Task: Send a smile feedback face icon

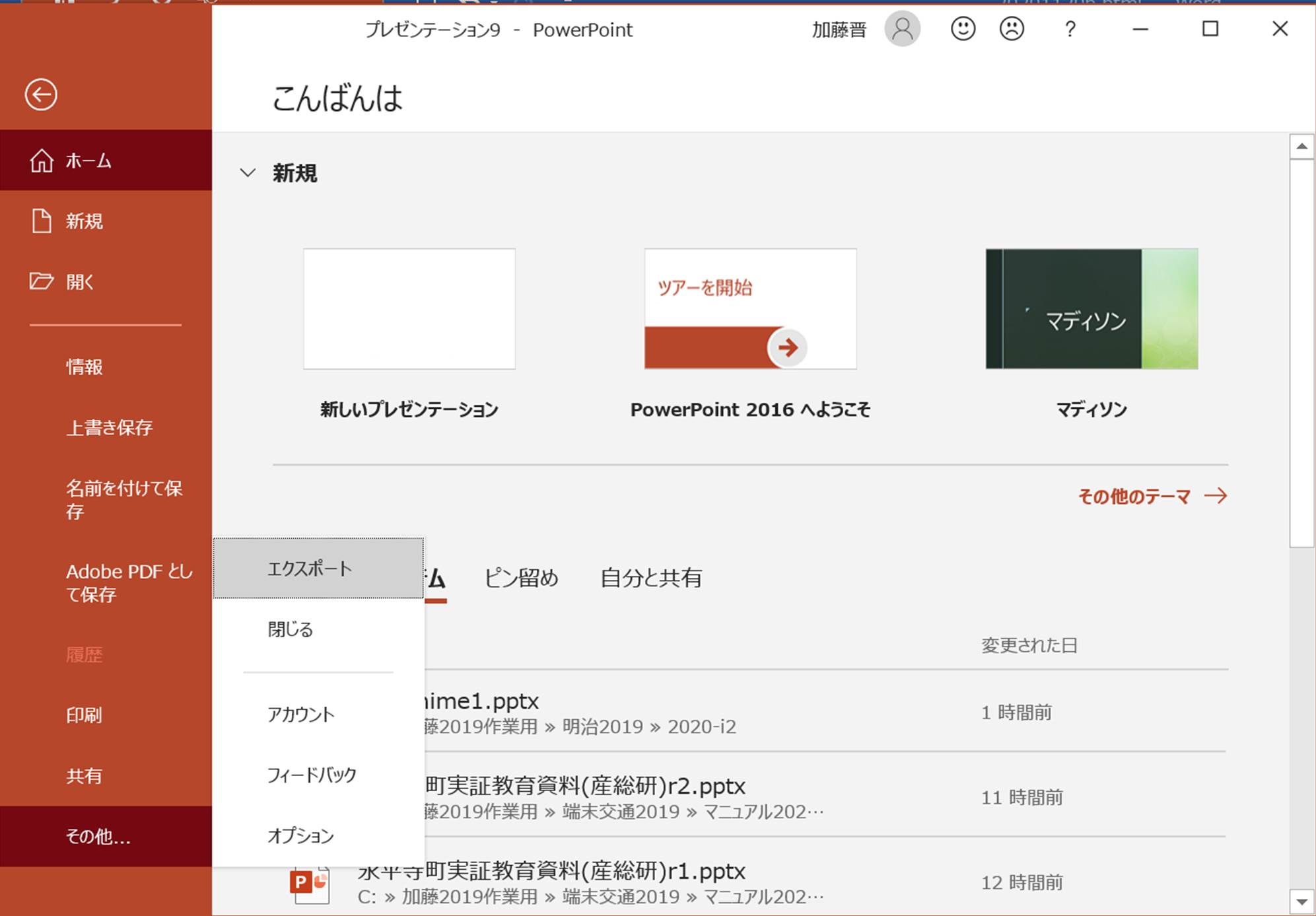Action: (963, 30)
